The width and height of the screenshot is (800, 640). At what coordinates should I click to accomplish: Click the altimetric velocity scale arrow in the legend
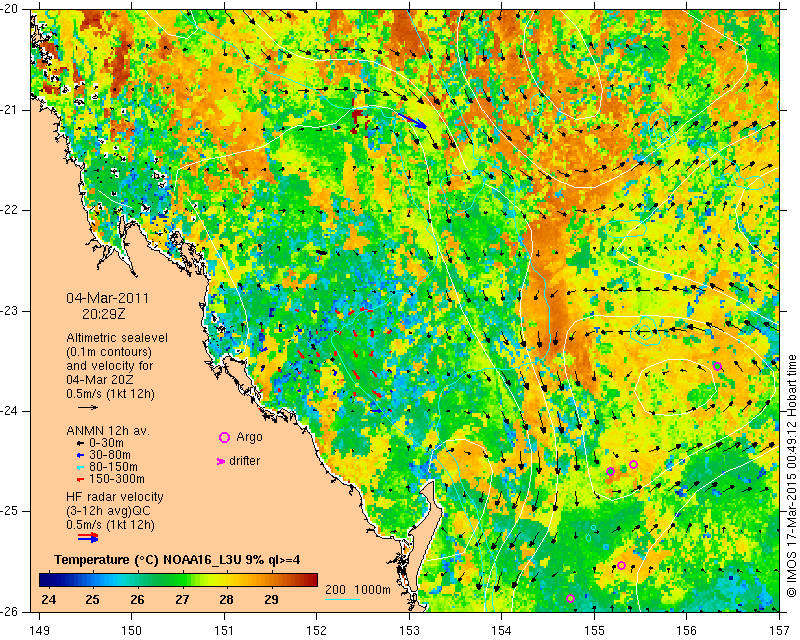pos(88,407)
